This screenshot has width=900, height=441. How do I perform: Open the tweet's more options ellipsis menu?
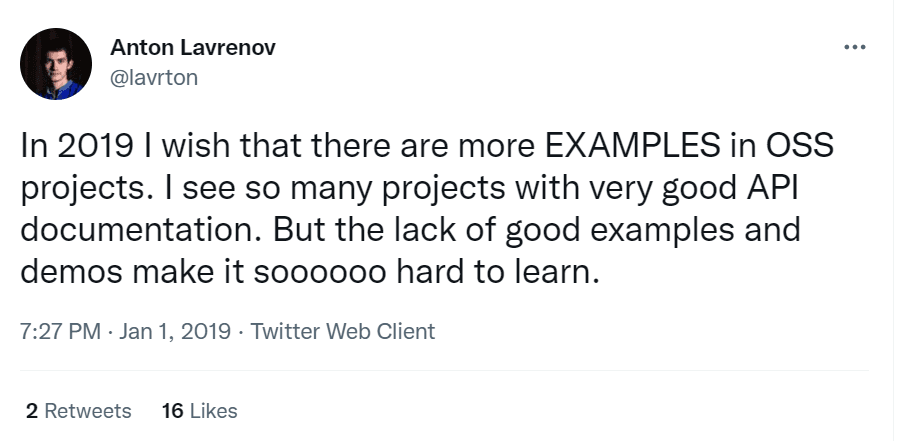click(853, 47)
